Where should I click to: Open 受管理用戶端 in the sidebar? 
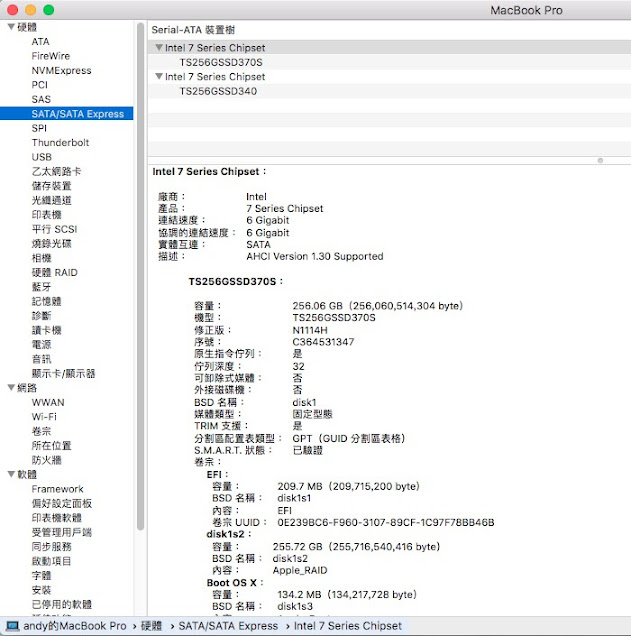62,532
